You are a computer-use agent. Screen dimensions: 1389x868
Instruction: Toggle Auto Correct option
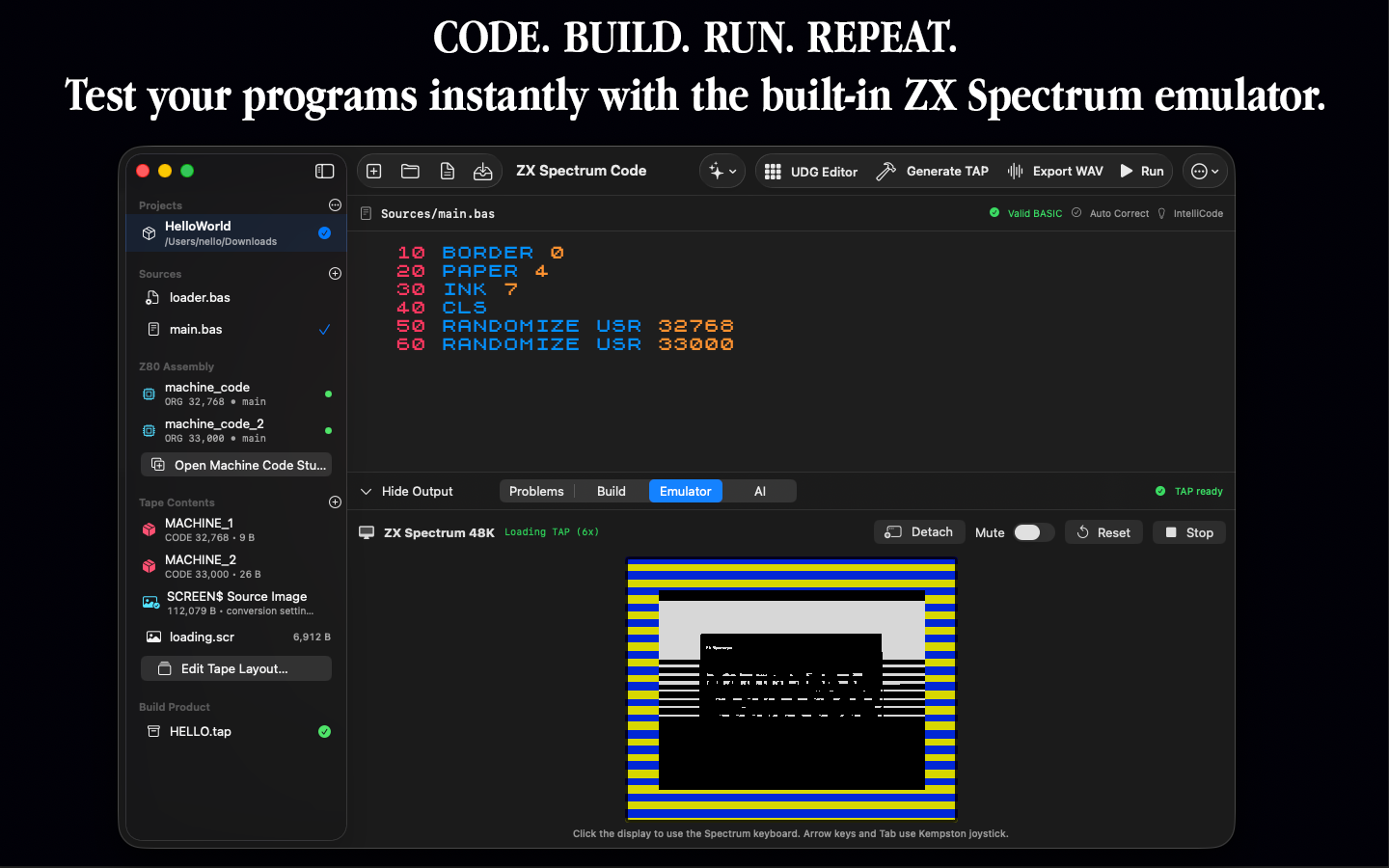pos(1110,213)
